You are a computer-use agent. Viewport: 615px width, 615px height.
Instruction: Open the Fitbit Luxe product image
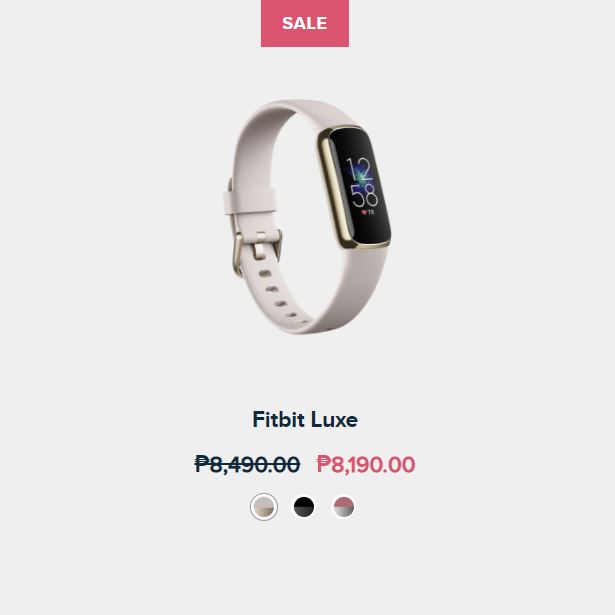coord(307,217)
